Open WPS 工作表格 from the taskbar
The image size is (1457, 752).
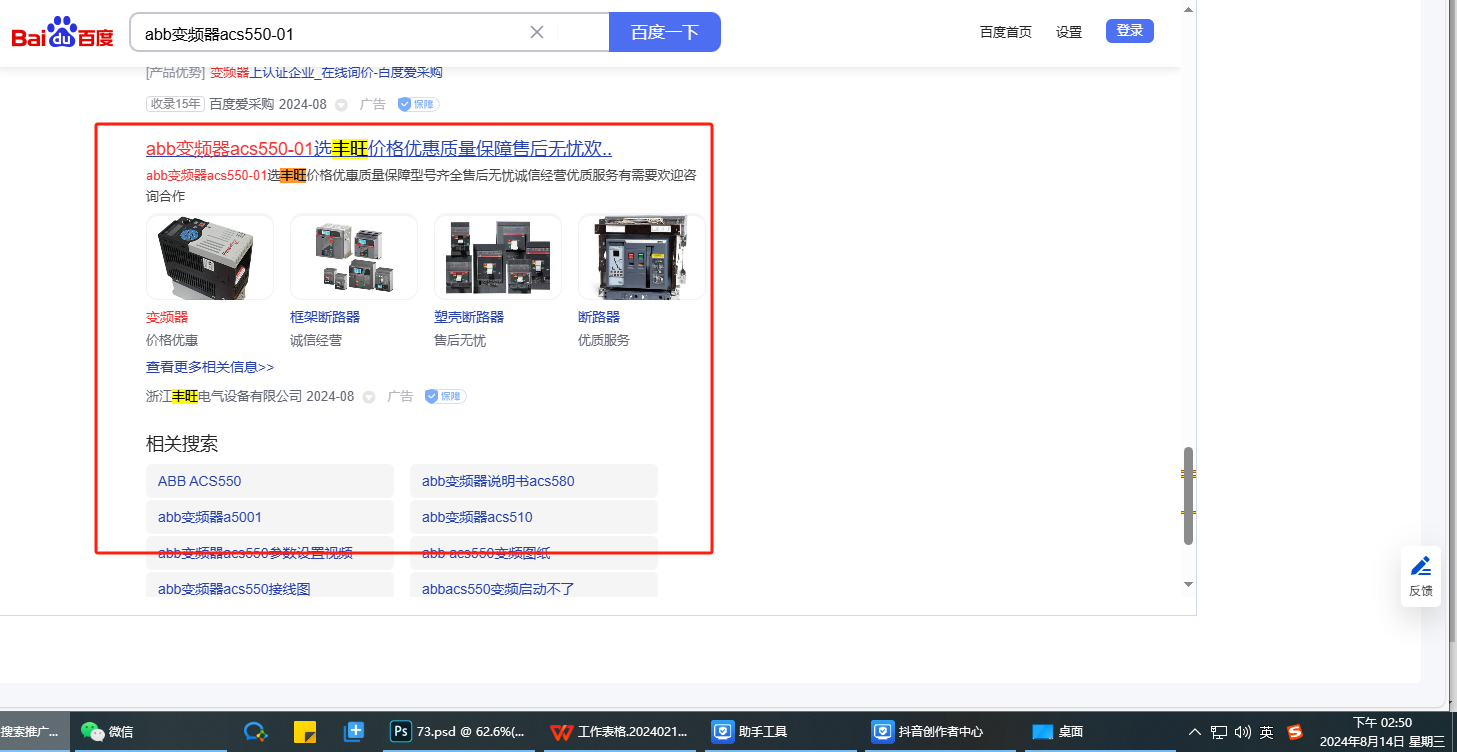coord(618,731)
